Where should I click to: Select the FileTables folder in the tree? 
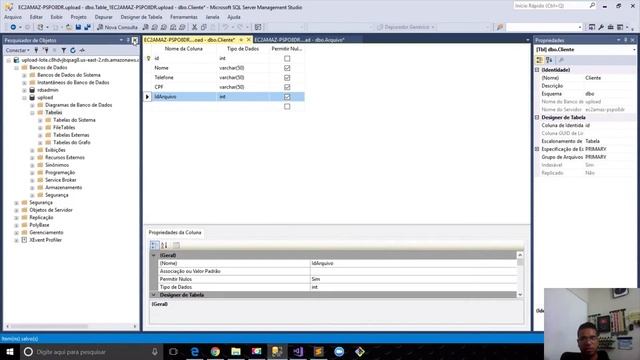pos(64,127)
